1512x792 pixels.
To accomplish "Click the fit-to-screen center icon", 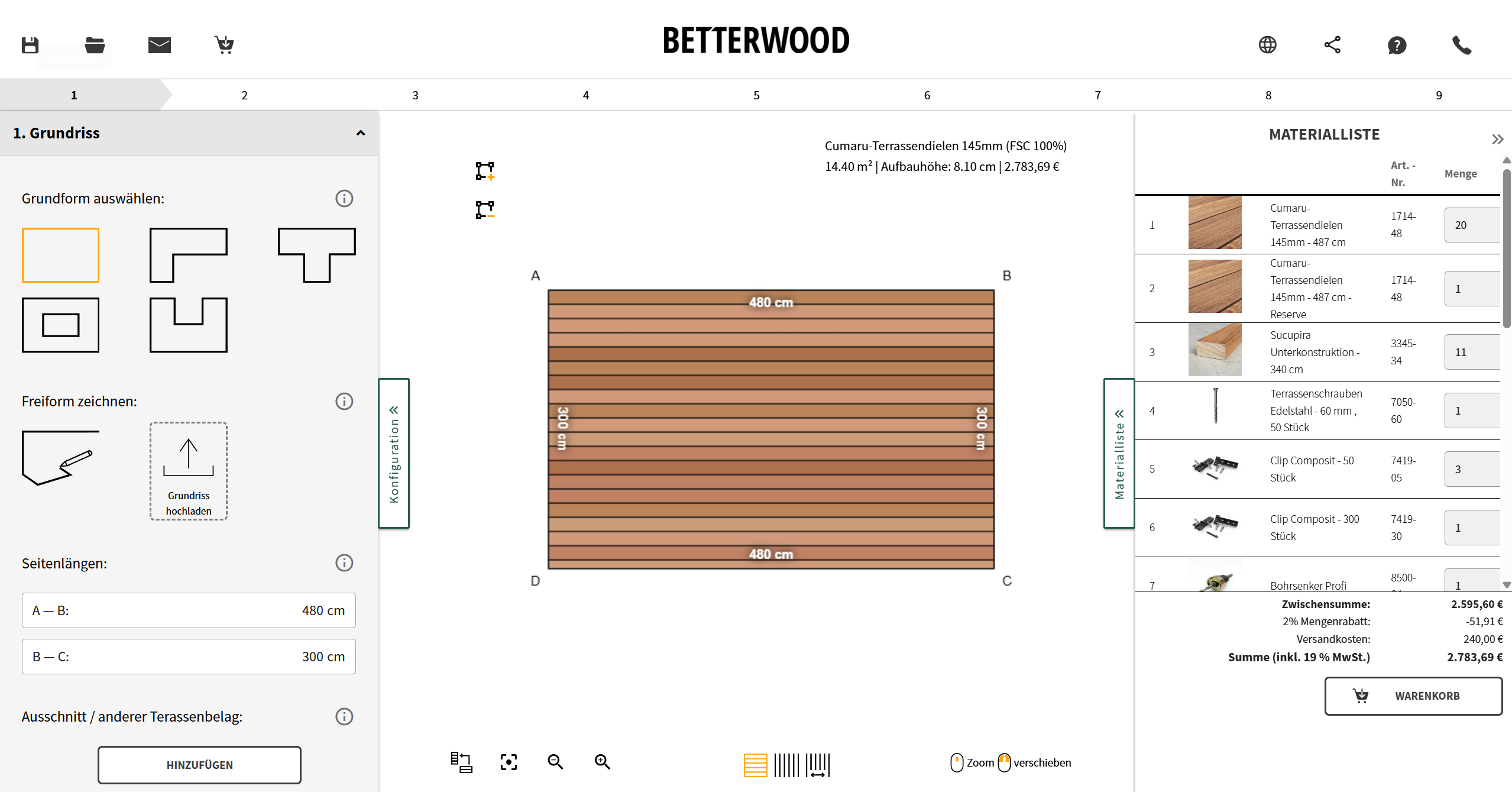I will 509,762.
